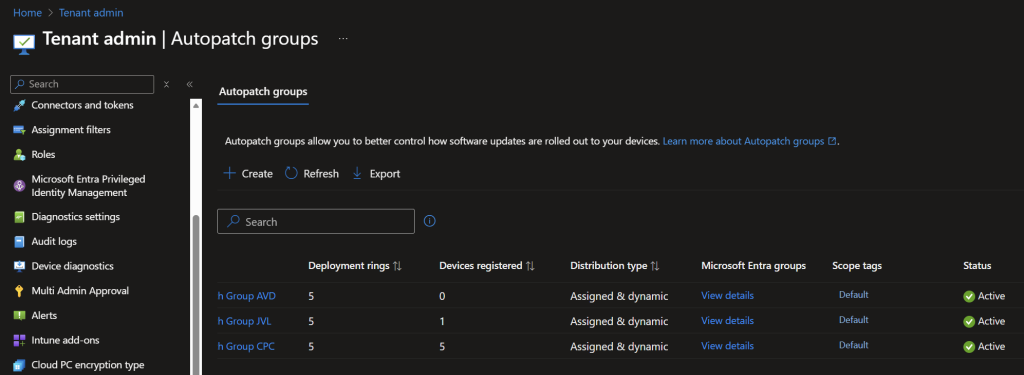
Task: Open Assignment filters menu item
Action: point(71,130)
